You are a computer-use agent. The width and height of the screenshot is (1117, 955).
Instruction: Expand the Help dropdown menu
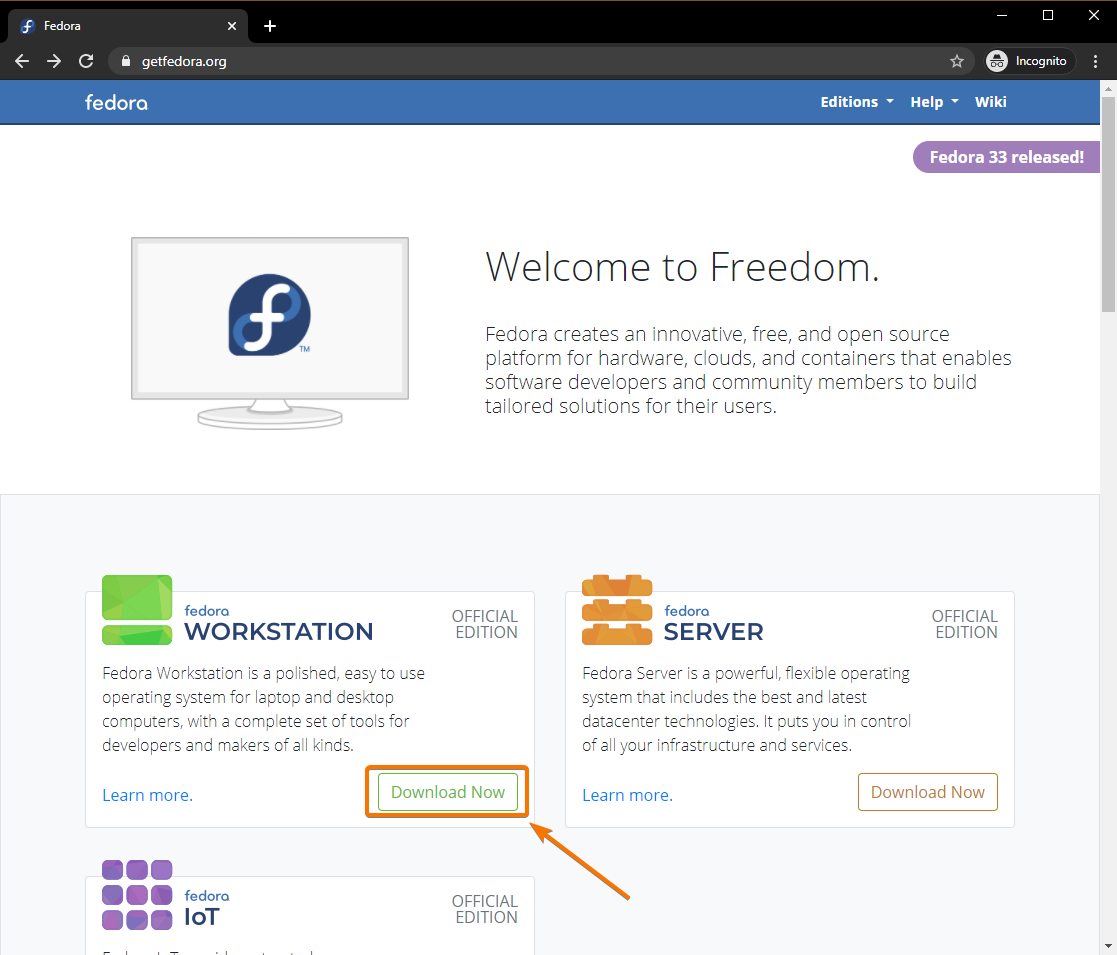934,102
